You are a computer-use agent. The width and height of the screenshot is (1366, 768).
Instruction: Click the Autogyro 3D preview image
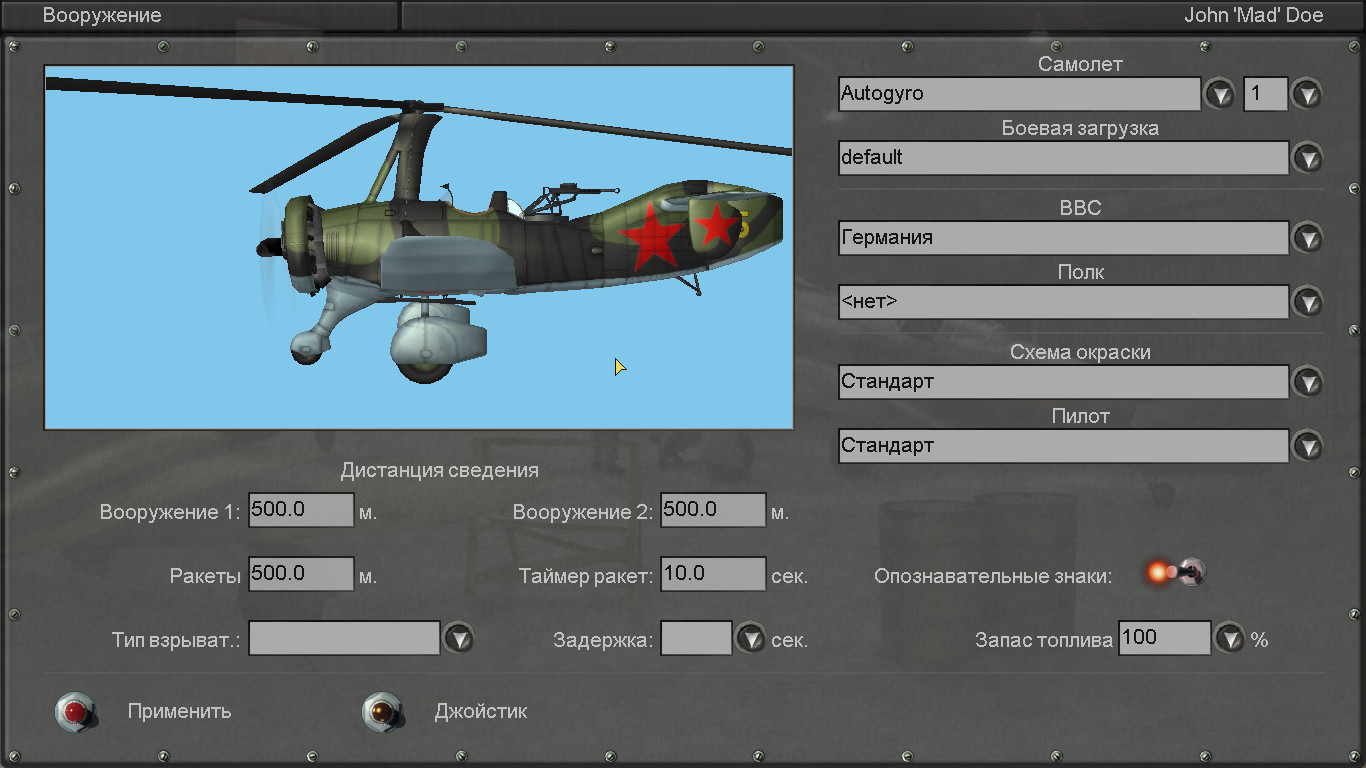419,247
